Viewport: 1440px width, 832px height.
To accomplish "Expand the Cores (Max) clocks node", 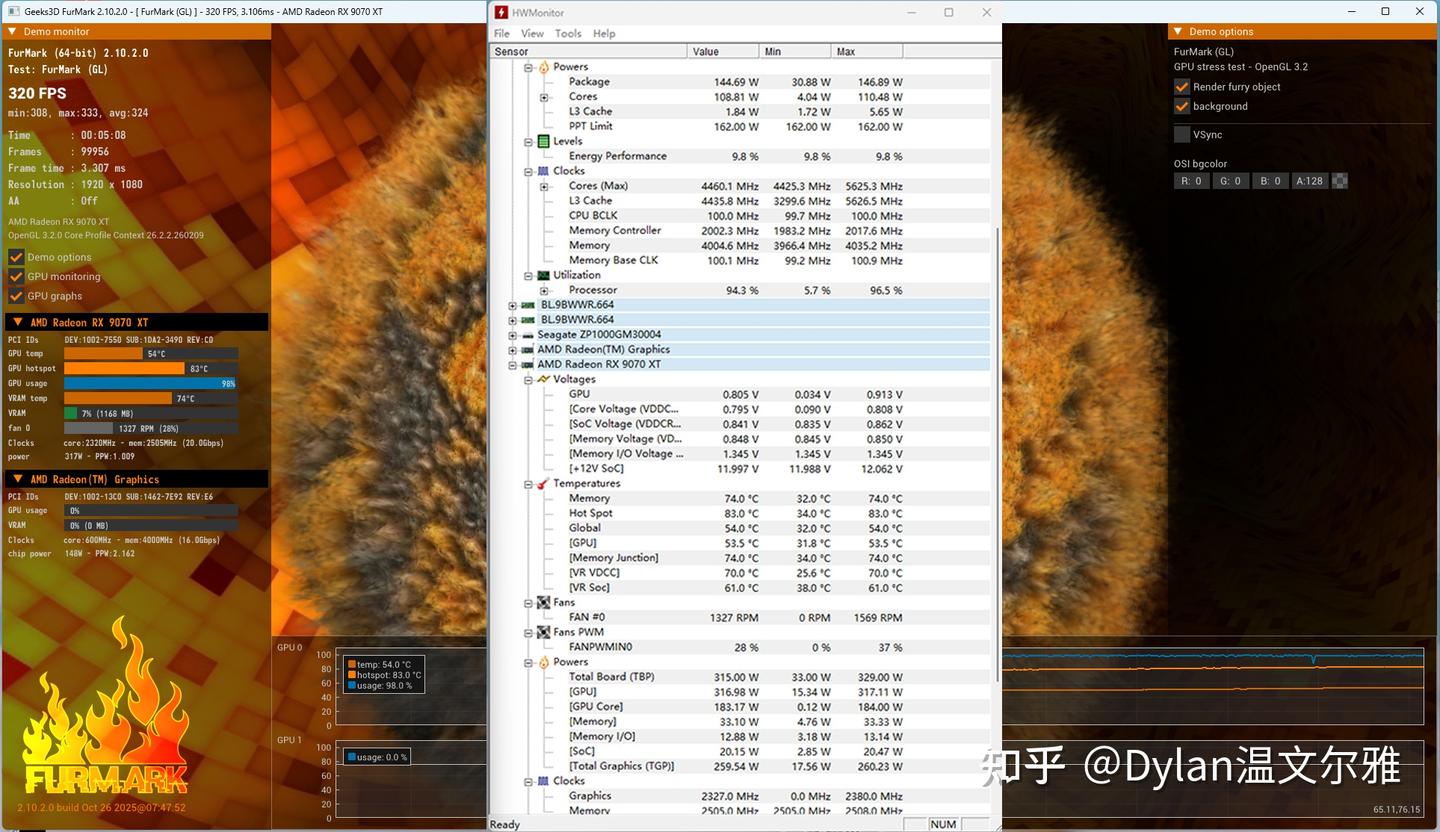I will (544, 186).
